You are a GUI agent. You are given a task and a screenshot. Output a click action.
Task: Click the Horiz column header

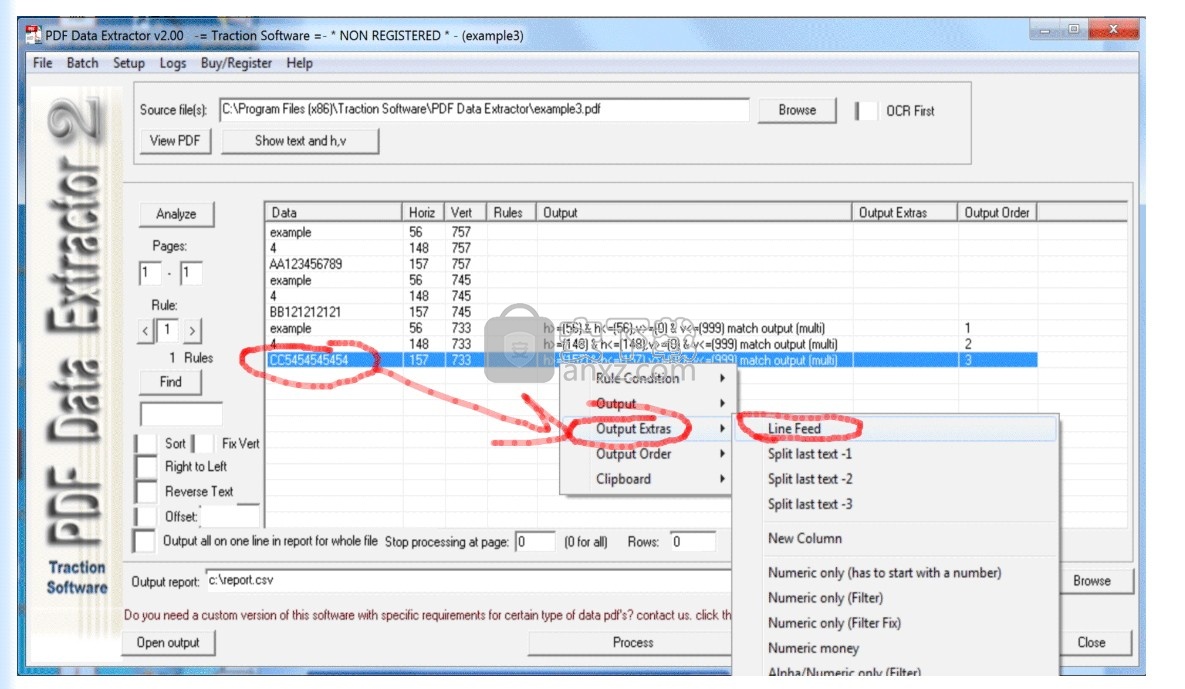pyautogui.click(x=422, y=212)
